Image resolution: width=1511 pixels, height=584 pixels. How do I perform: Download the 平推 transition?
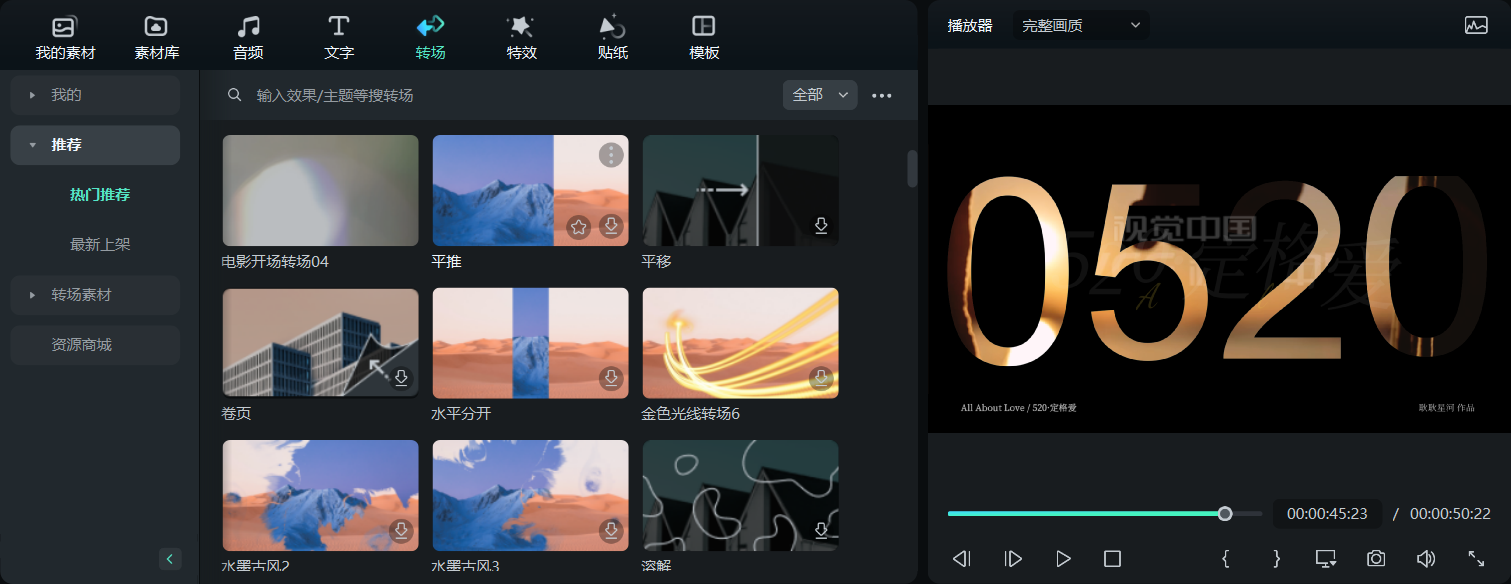[611, 227]
